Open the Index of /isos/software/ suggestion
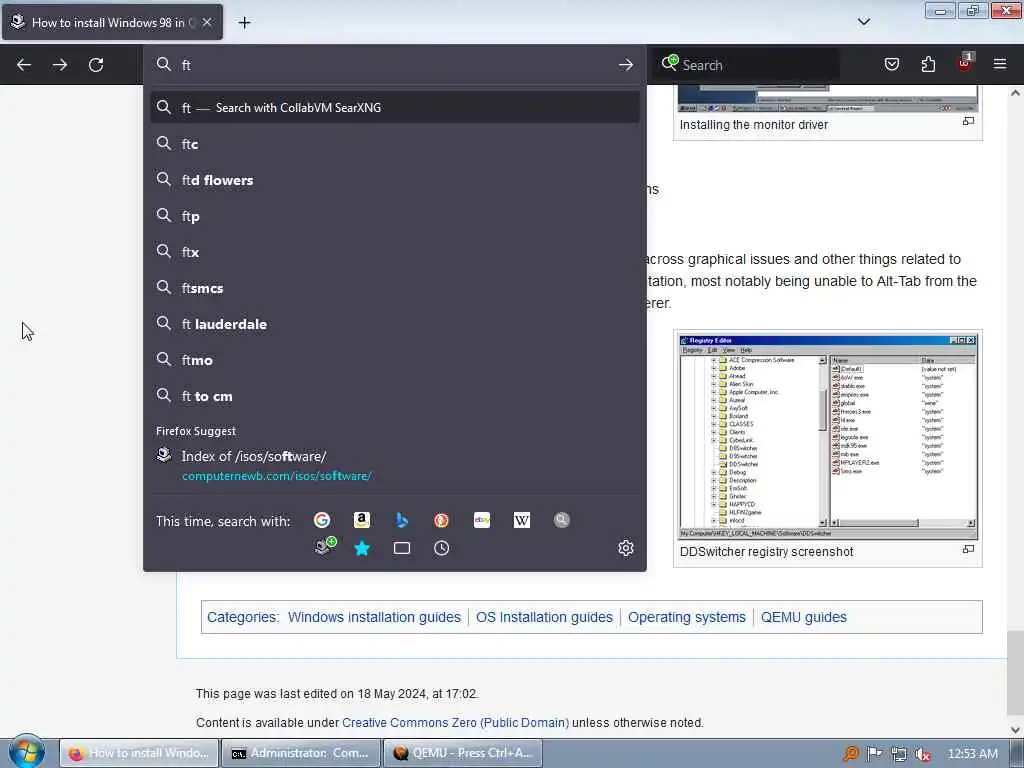This screenshot has height=768, width=1024. click(x=394, y=466)
